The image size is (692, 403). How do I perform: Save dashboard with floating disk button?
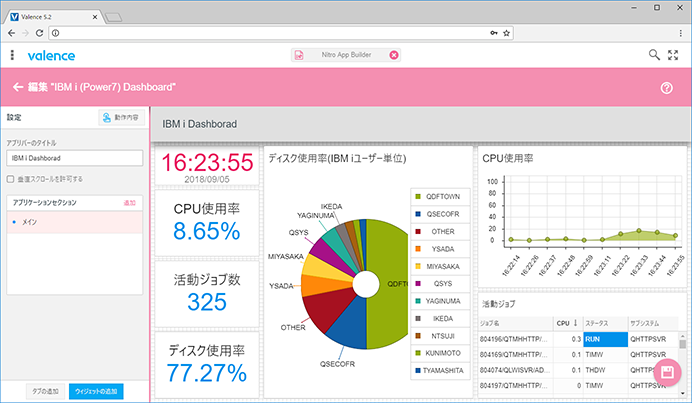point(667,373)
